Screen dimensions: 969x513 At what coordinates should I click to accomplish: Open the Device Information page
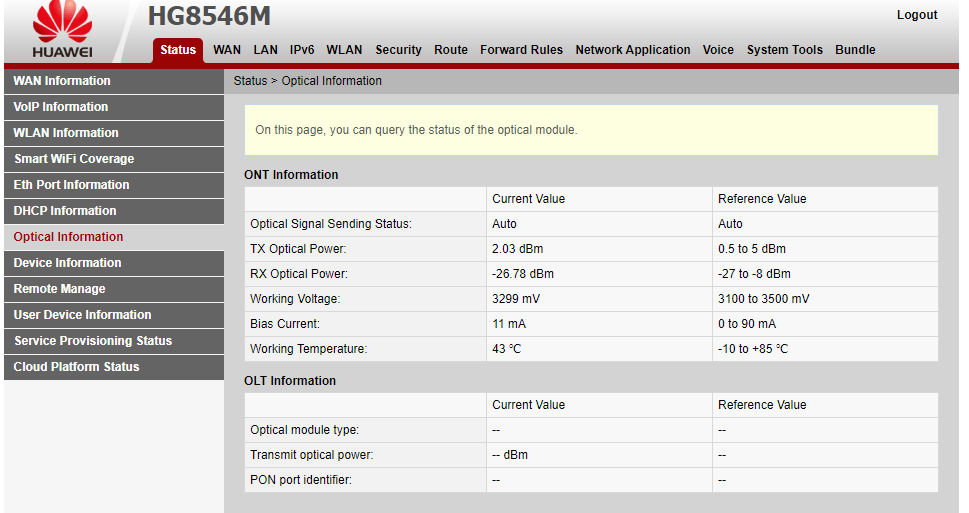[114, 263]
